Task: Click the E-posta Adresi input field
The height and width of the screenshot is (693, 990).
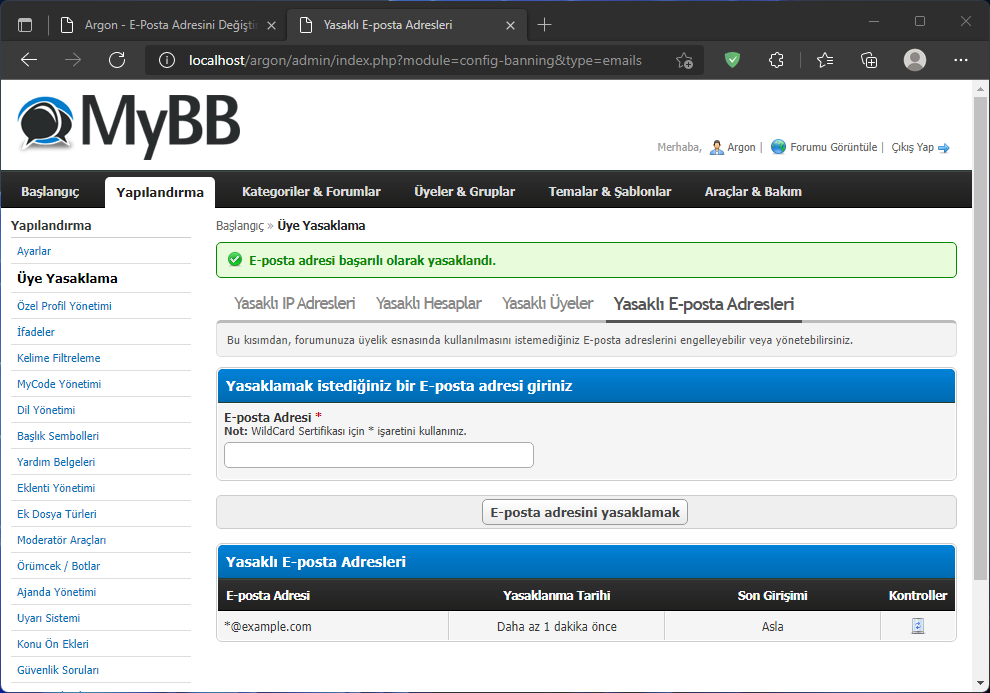Action: (x=379, y=455)
